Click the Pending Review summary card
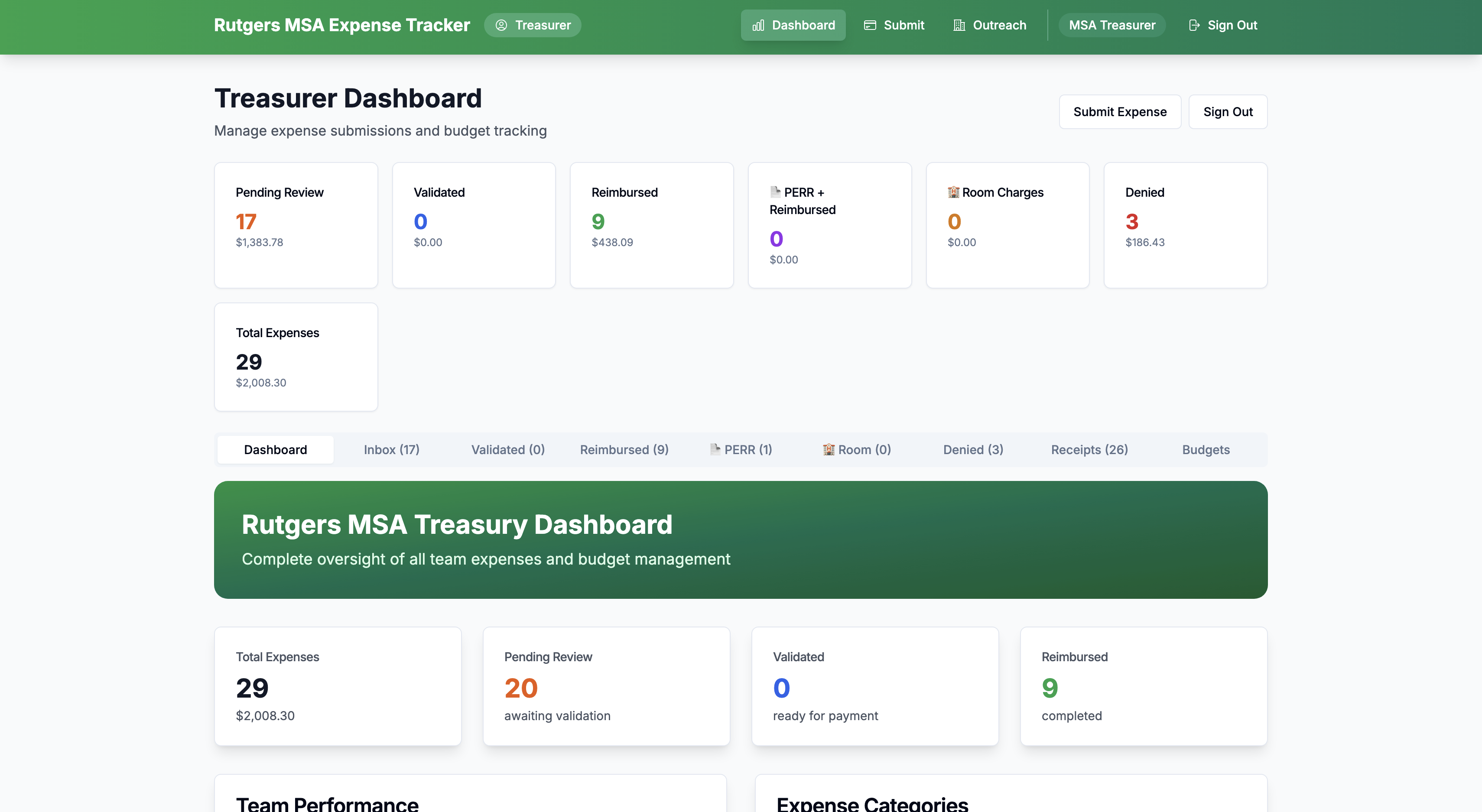Image resolution: width=1482 pixels, height=812 pixels. [296, 225]
